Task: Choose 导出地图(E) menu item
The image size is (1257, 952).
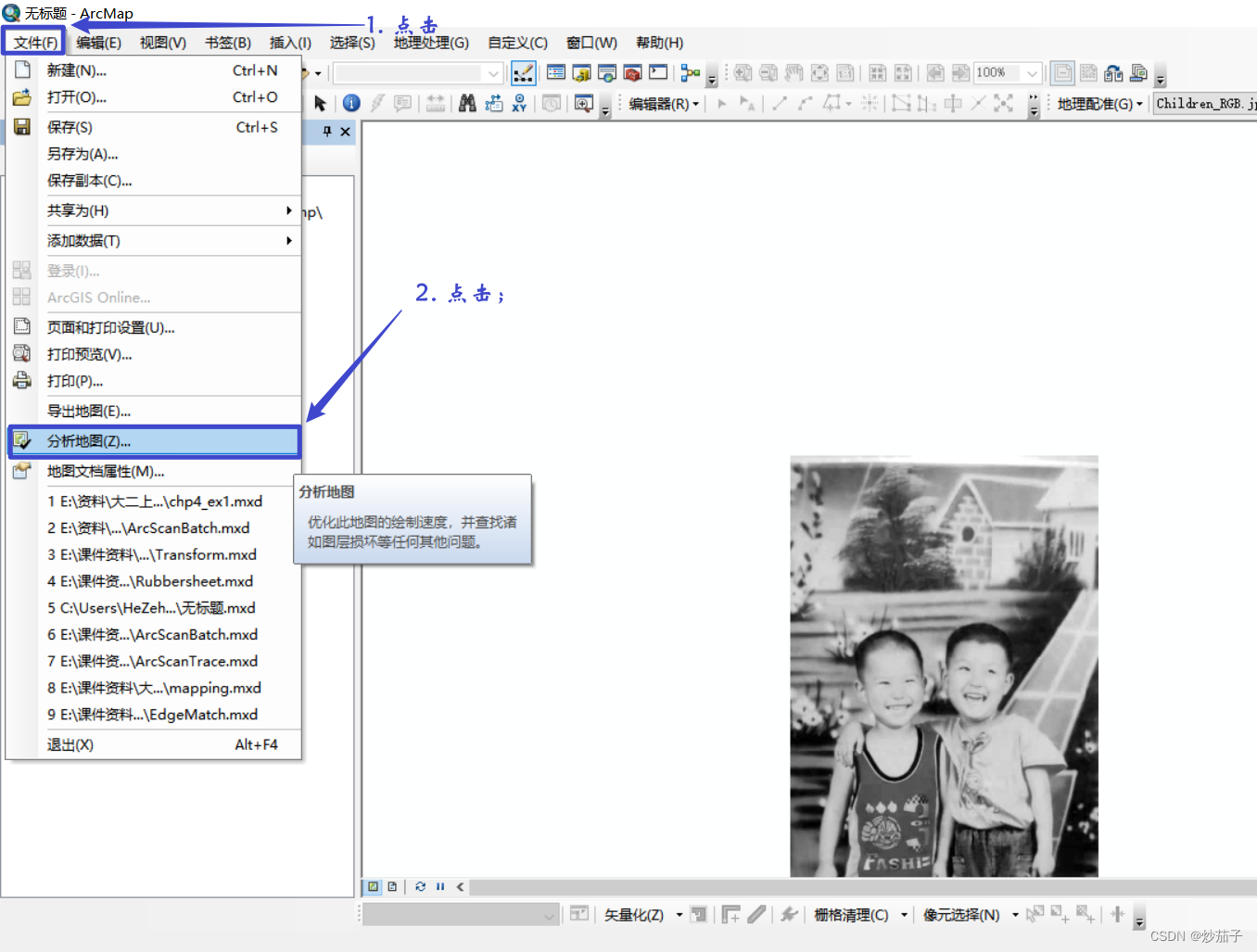Action: [x=89, y=411]
